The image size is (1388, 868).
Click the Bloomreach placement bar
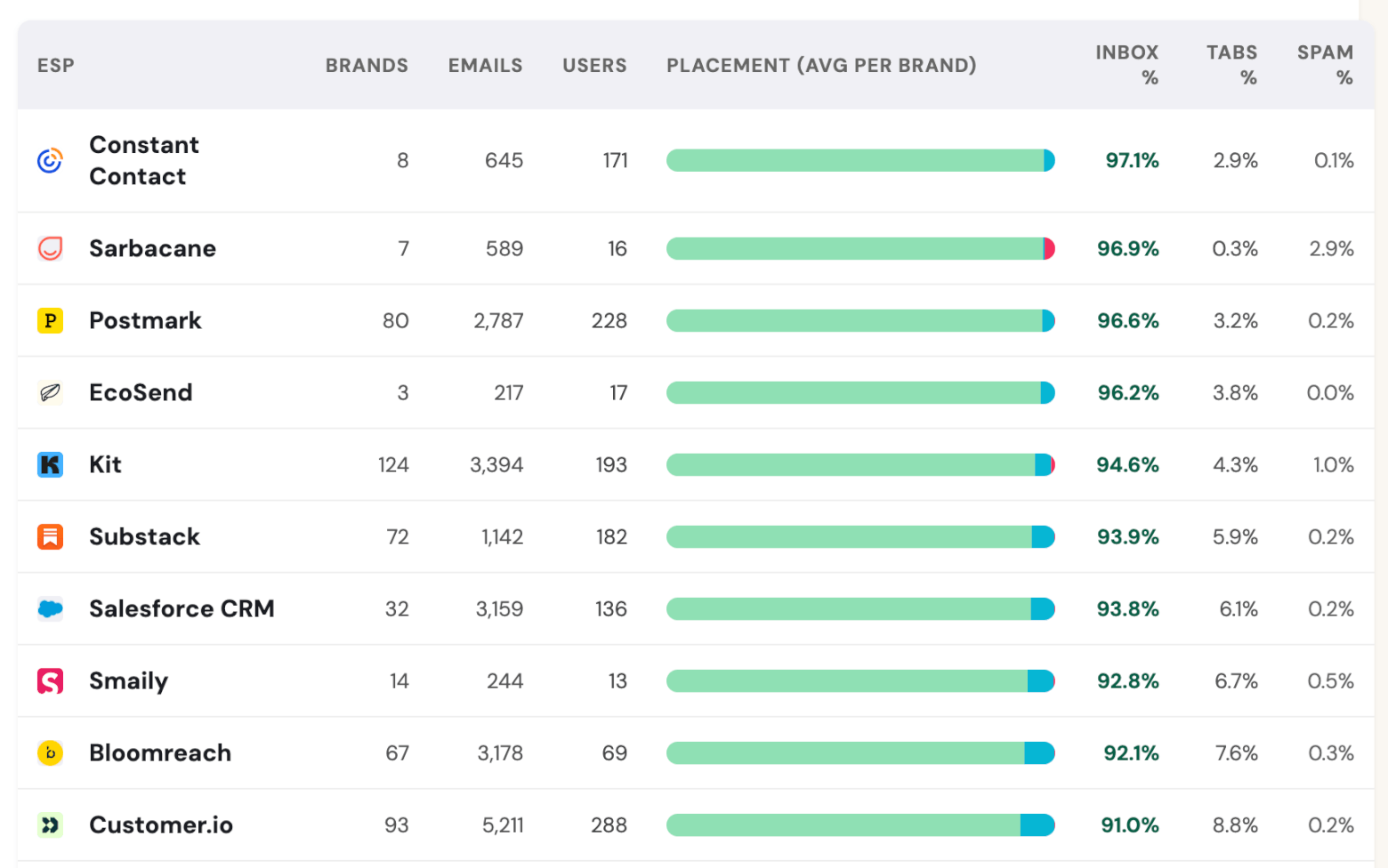860,752
